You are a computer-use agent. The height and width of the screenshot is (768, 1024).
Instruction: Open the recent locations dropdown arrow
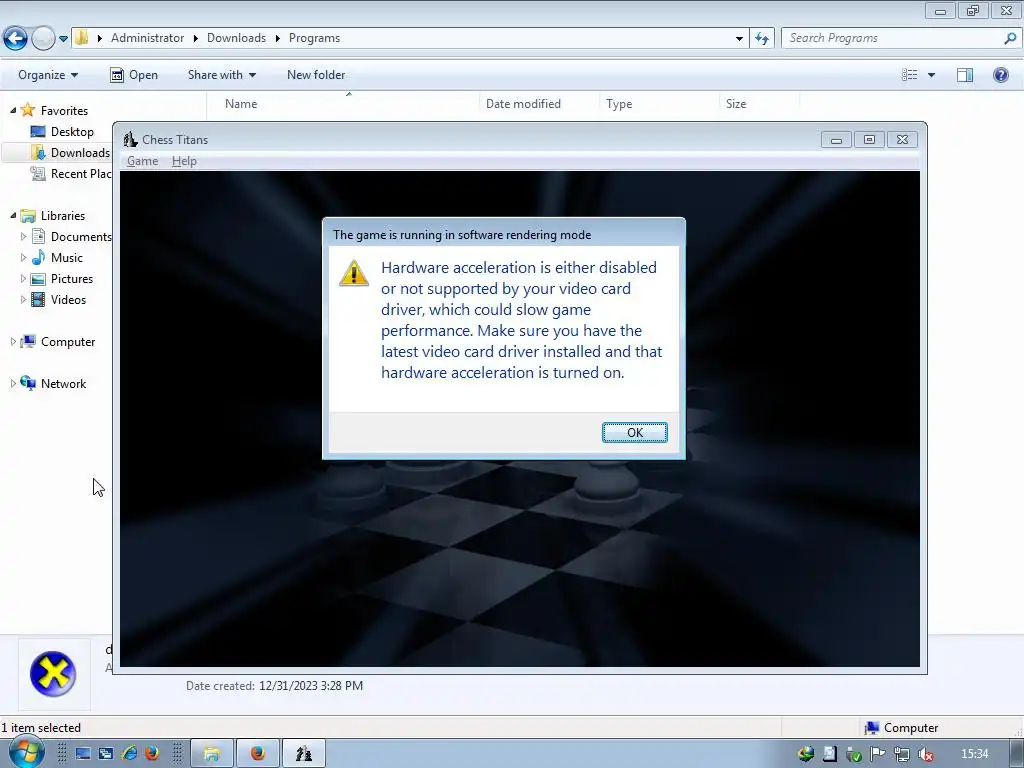(63, 39)
